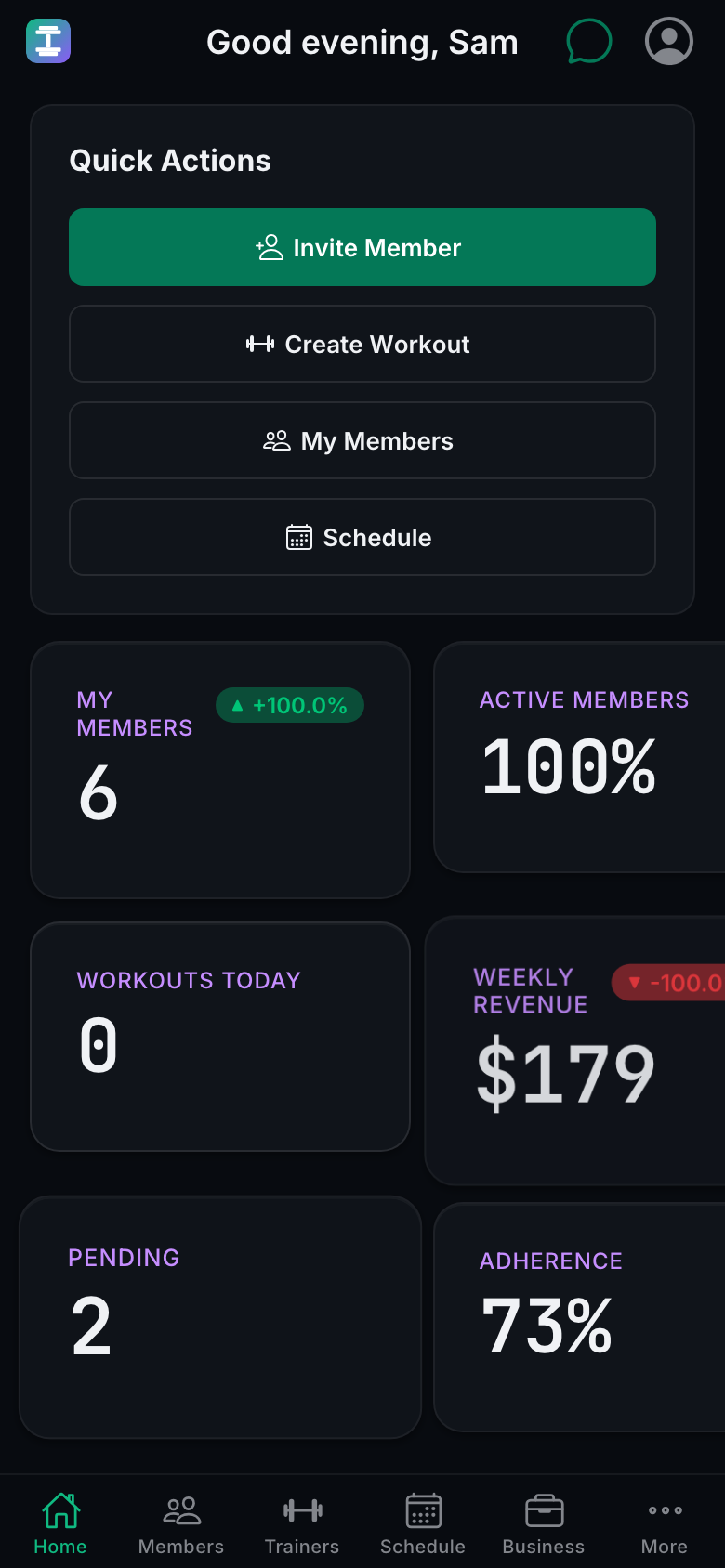Open the Business briefcase tab
725x1568 pixels.
[x=544, y=1523]
